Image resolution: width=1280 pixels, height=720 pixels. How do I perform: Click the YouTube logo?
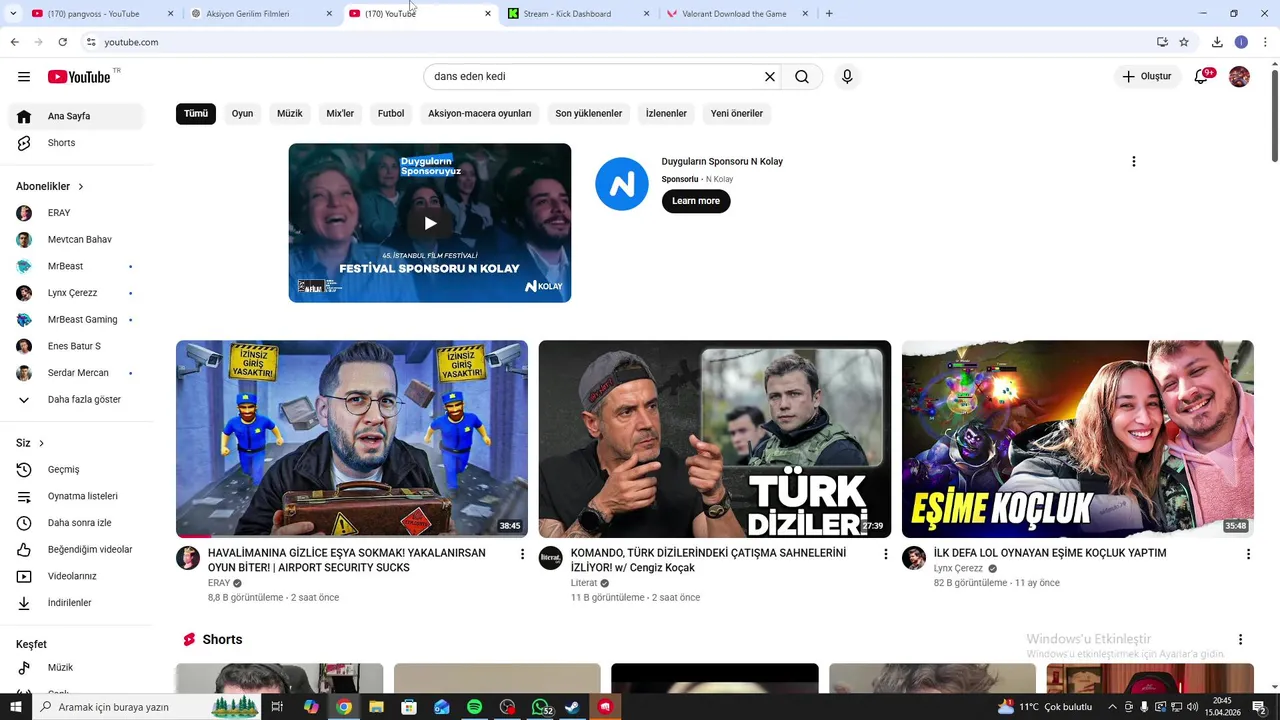tap(79, 77)
